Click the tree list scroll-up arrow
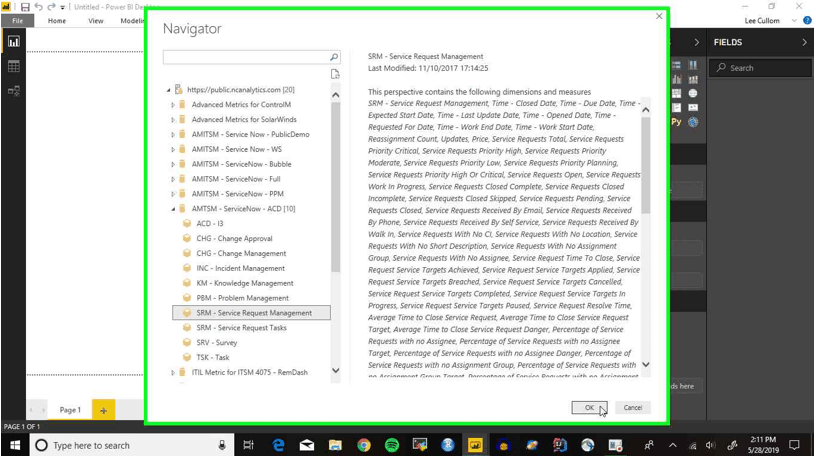The width and height of the screenshot is (816, 457). click(336, 95)
